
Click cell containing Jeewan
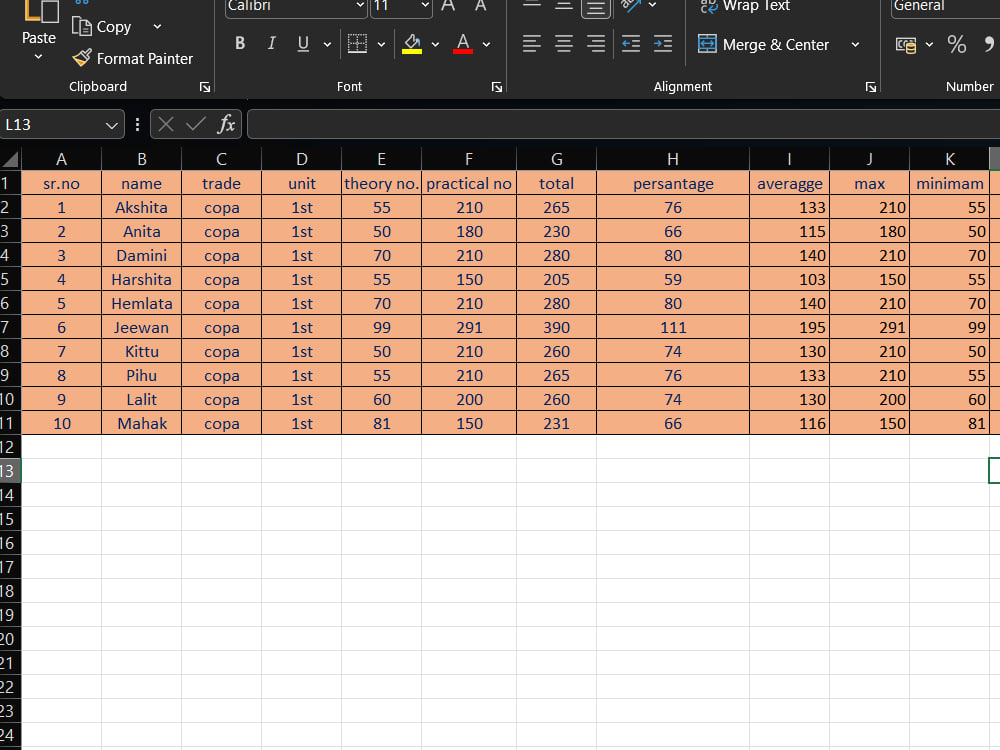coord(142,327)
